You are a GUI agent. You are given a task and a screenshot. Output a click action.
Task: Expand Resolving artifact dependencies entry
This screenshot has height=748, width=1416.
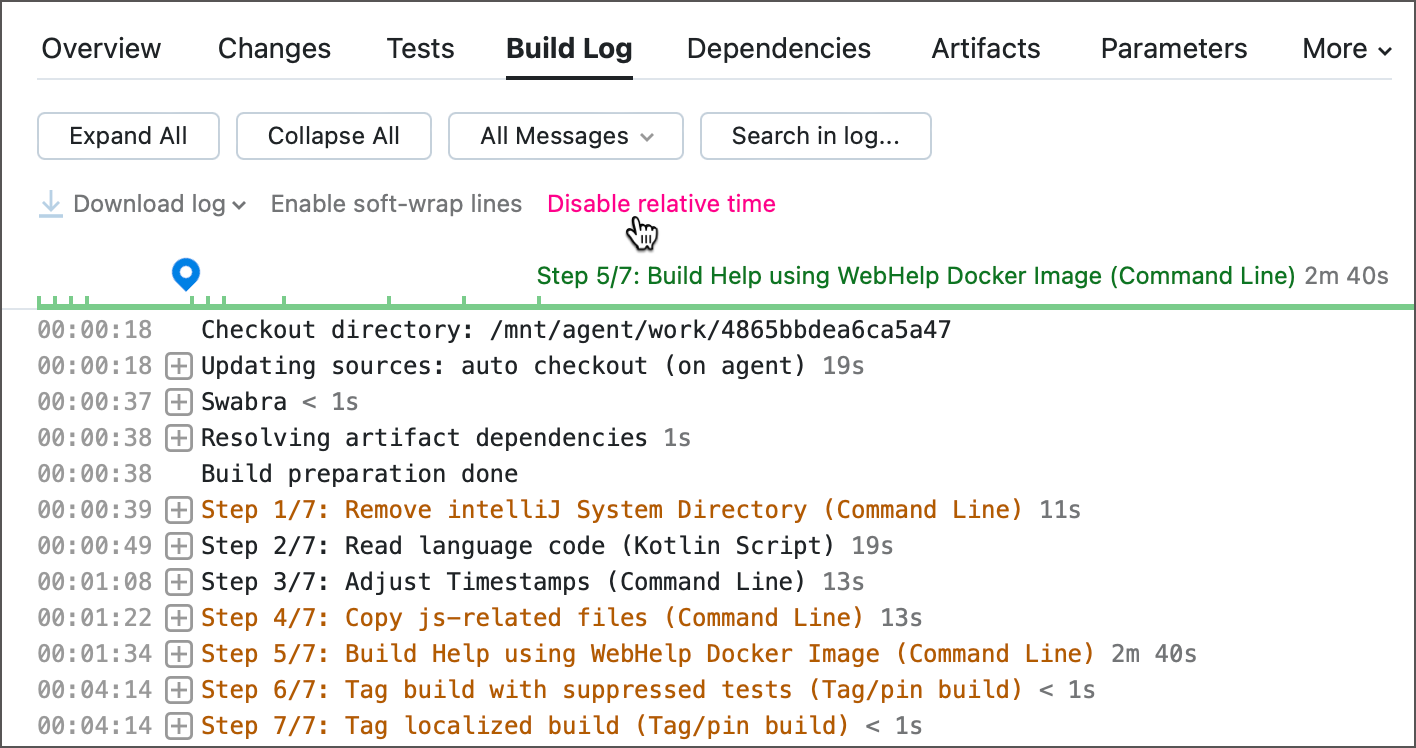(178, 438)
